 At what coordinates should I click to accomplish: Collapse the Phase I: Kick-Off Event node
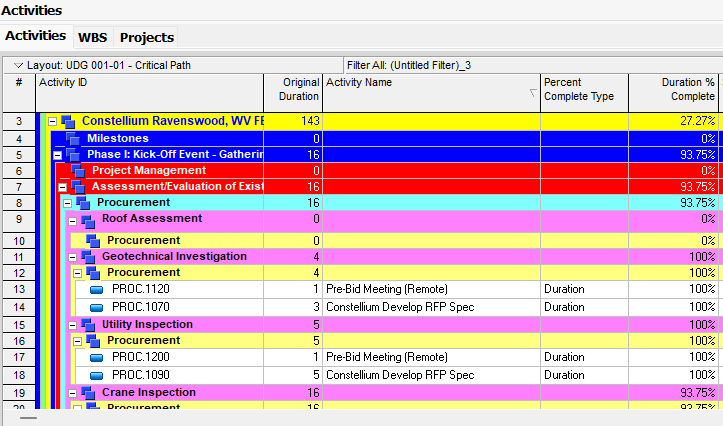point(57,155)
